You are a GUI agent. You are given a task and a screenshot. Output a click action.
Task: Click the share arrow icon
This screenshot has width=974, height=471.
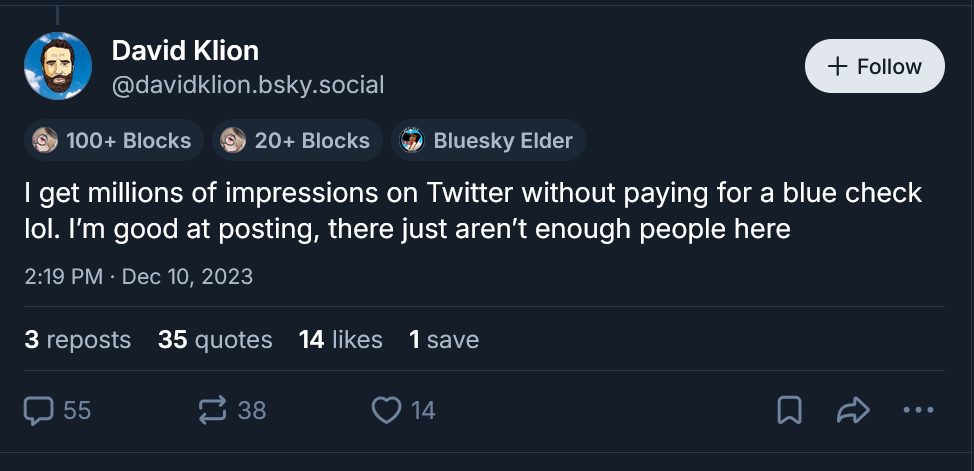(851, 410)
